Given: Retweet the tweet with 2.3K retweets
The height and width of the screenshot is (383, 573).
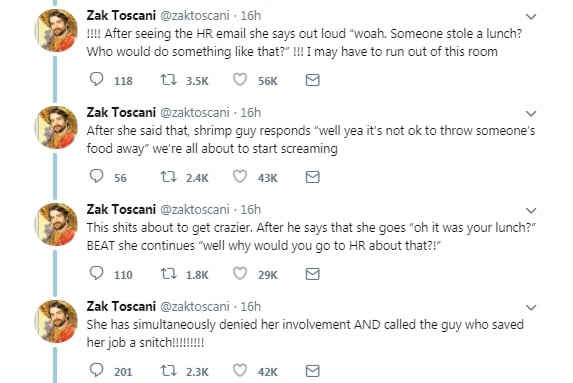Looking at the screenshot, I should (169, 371).
